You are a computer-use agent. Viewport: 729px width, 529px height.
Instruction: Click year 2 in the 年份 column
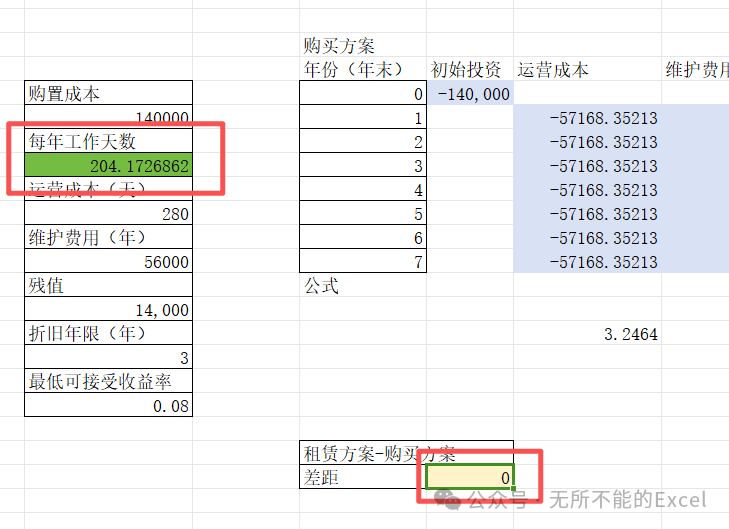click(x=363, y=141)
